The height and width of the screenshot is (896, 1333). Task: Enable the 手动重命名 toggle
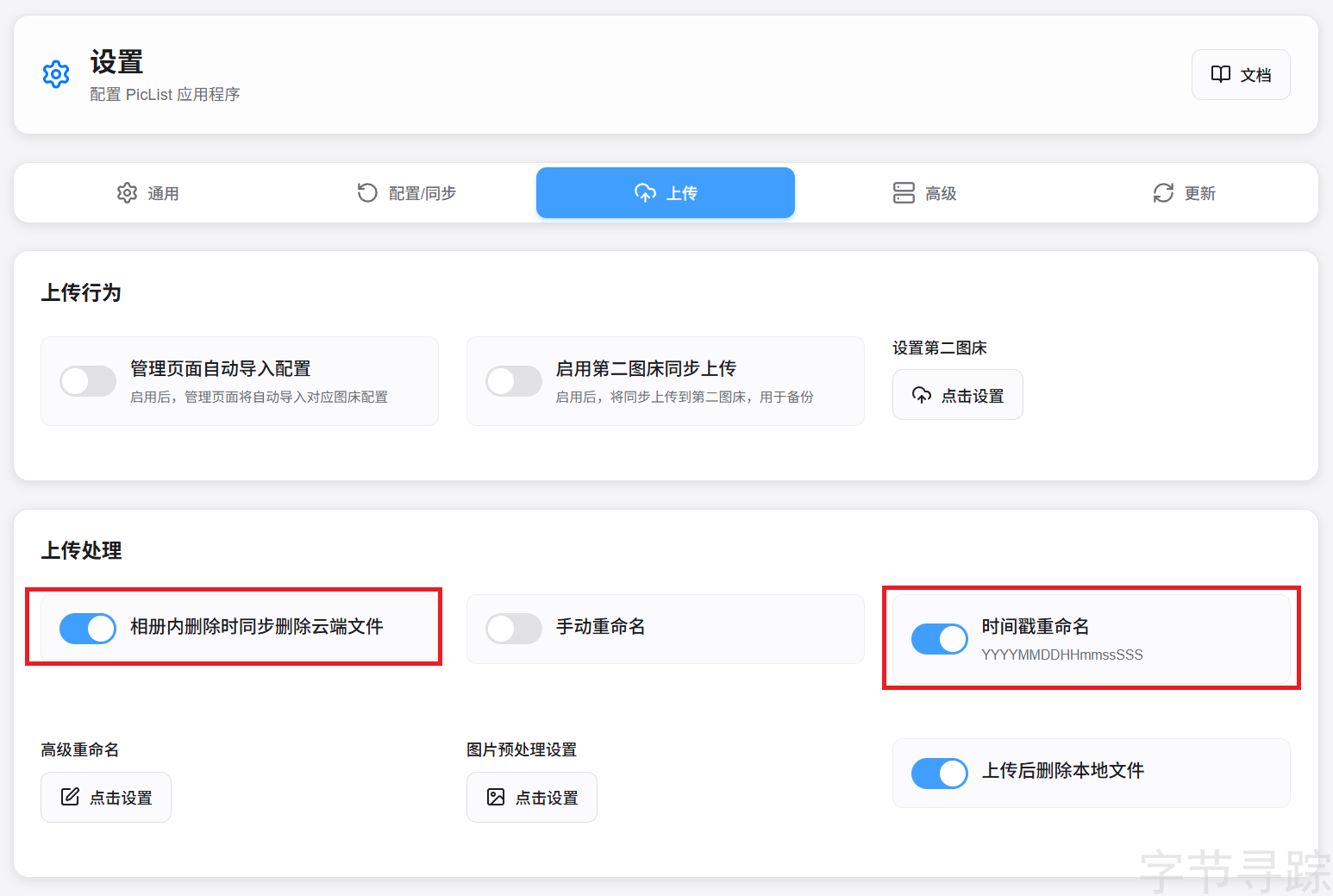[x=514, y=629]
